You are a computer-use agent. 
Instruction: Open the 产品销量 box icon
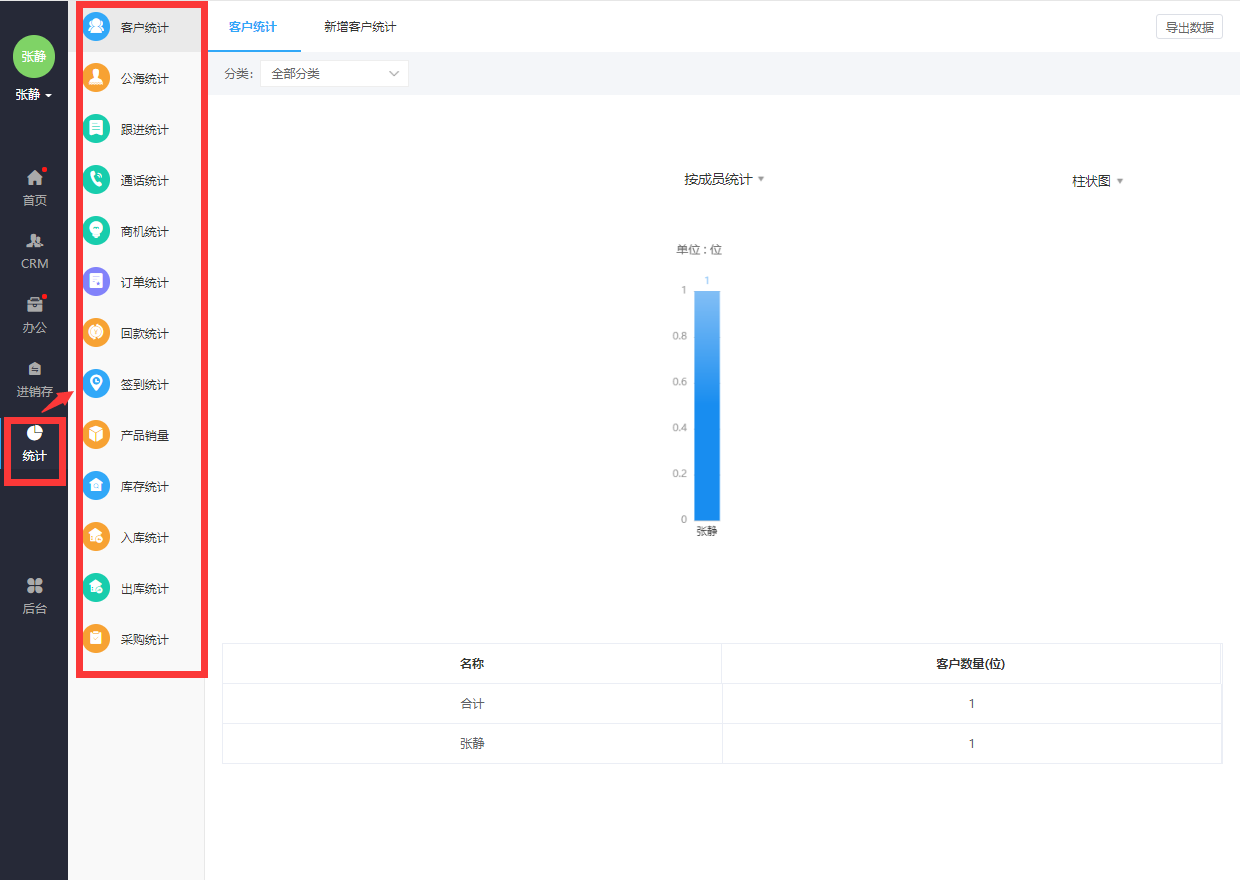pos(97,435)
